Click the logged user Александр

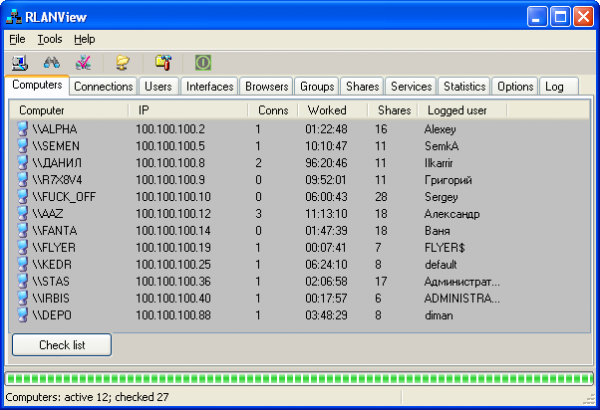(x=452, y=214)
